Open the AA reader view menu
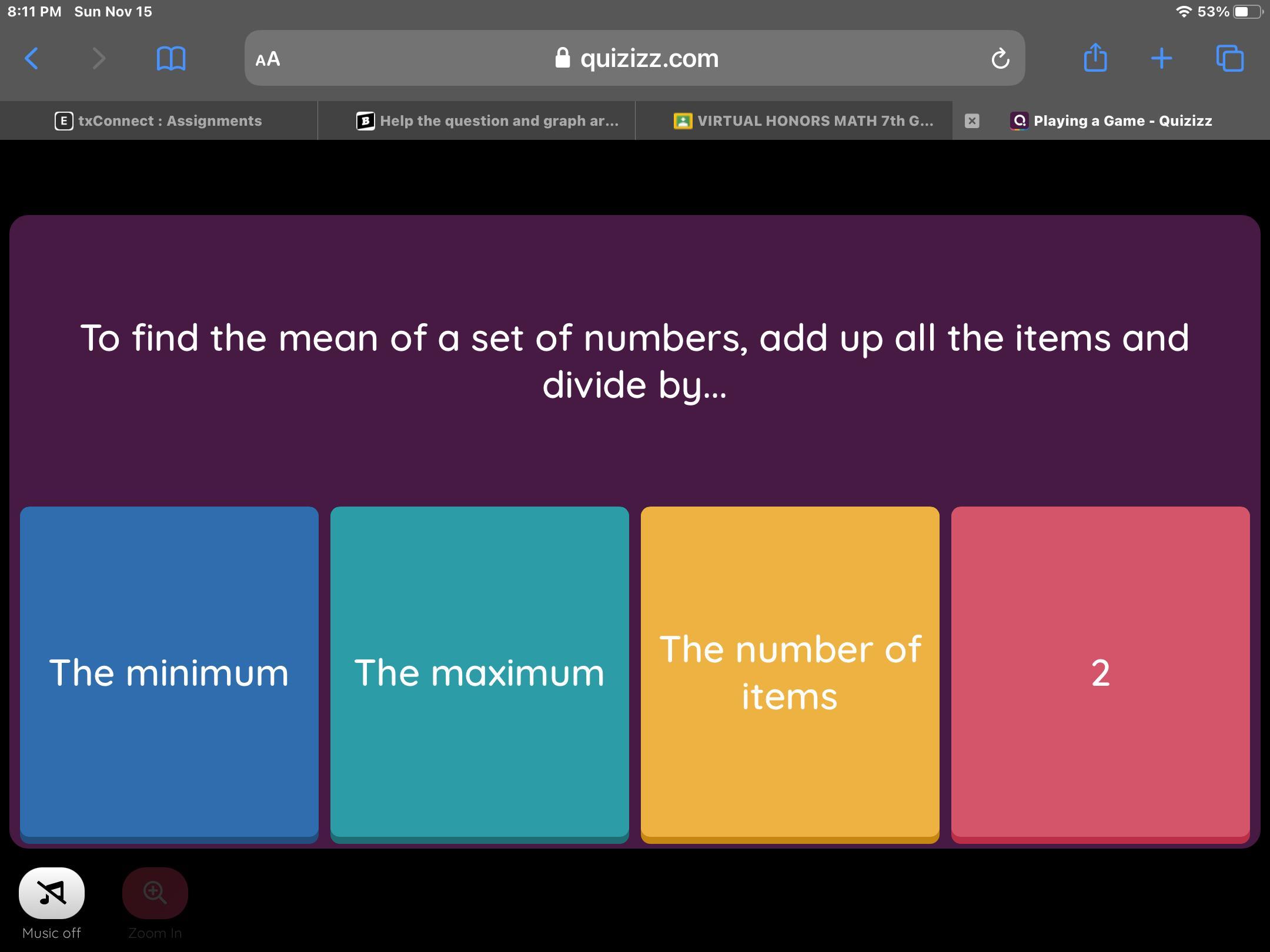 268,58
